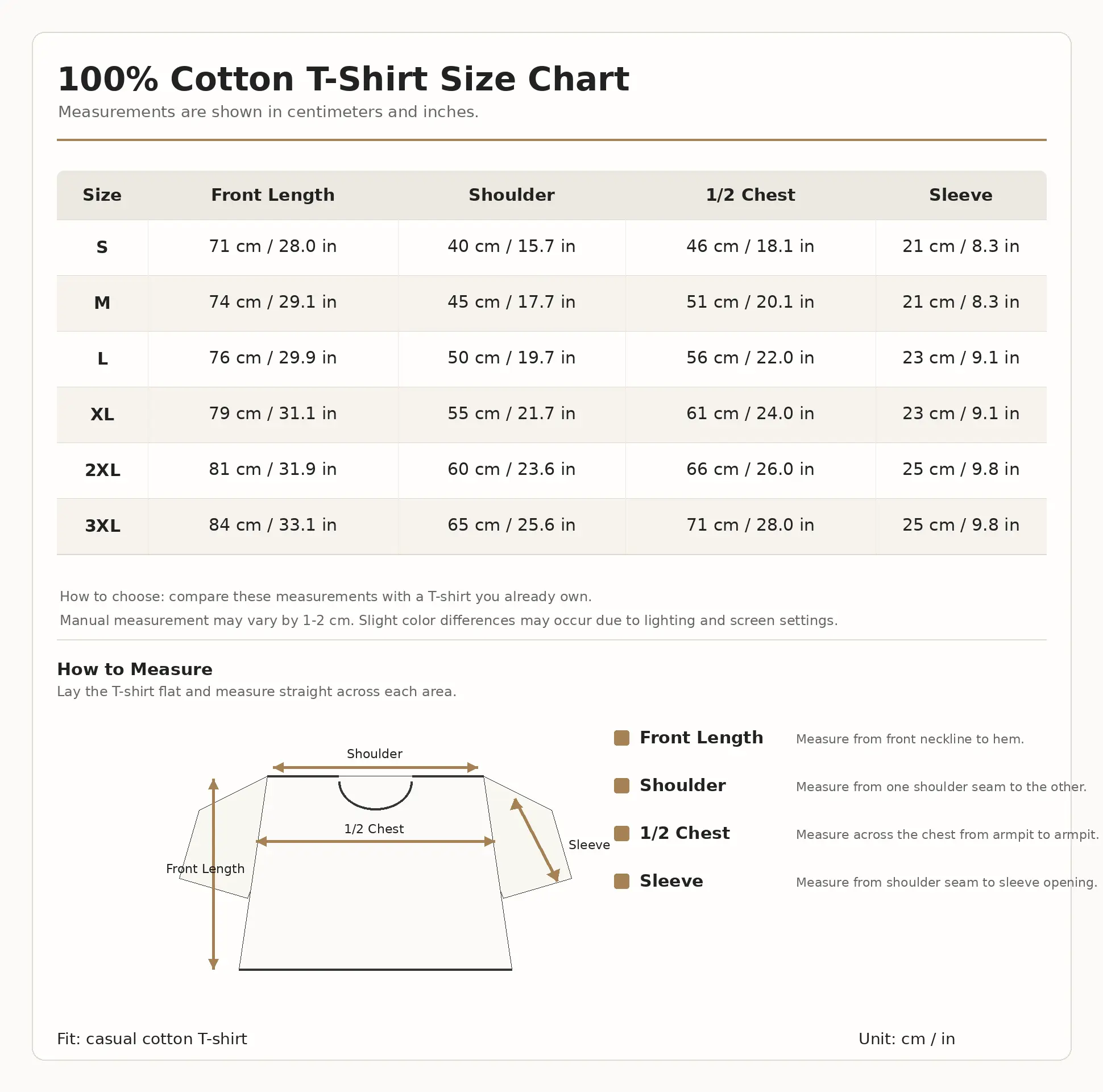This screenshot has width=1103, height=1092.
Task: Click the Shoulder legend brown square
Action: click(621, 786)
